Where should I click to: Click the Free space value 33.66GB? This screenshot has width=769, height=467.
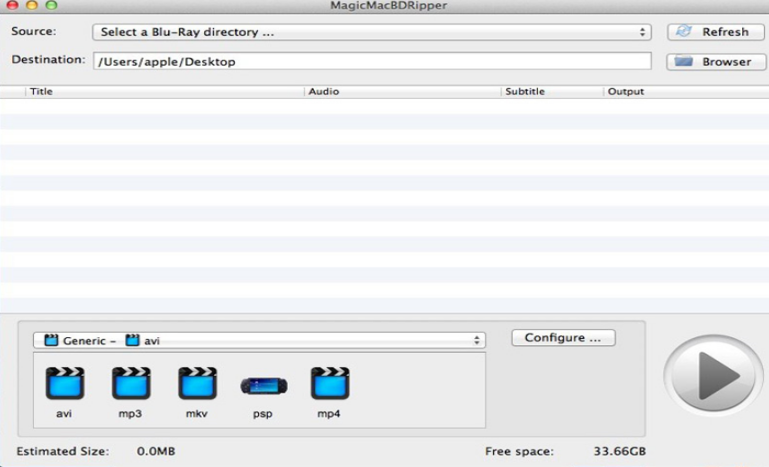(619, 451)
